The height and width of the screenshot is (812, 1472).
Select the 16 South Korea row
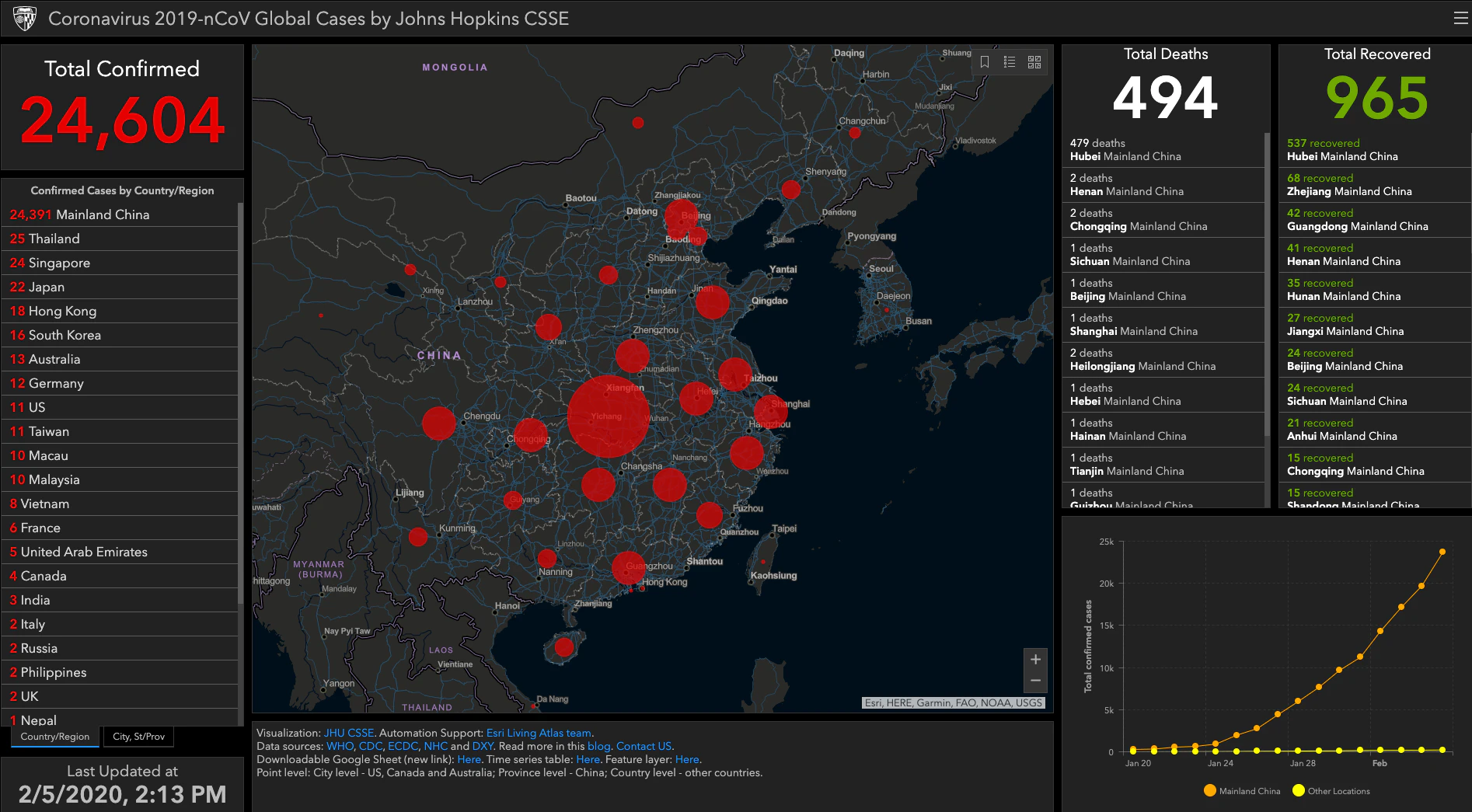[x=120, y=335]
